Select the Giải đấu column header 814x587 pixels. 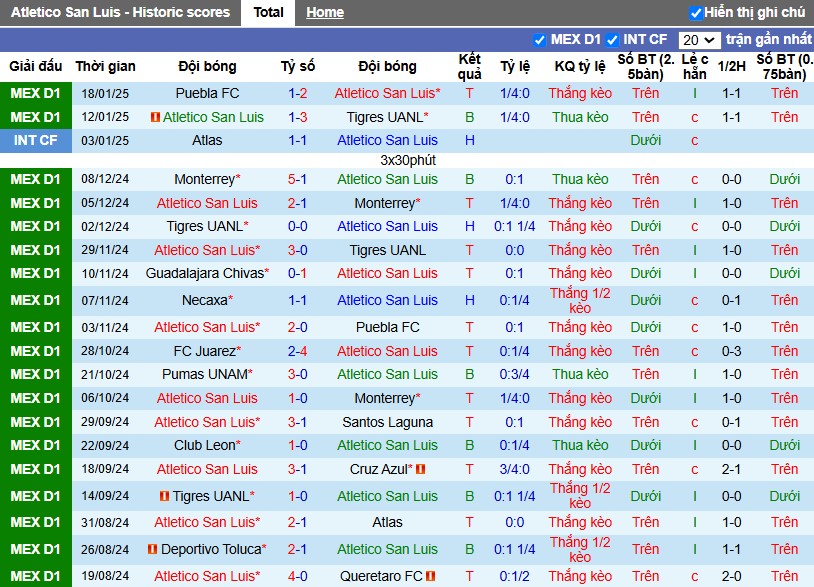point(36,66)
